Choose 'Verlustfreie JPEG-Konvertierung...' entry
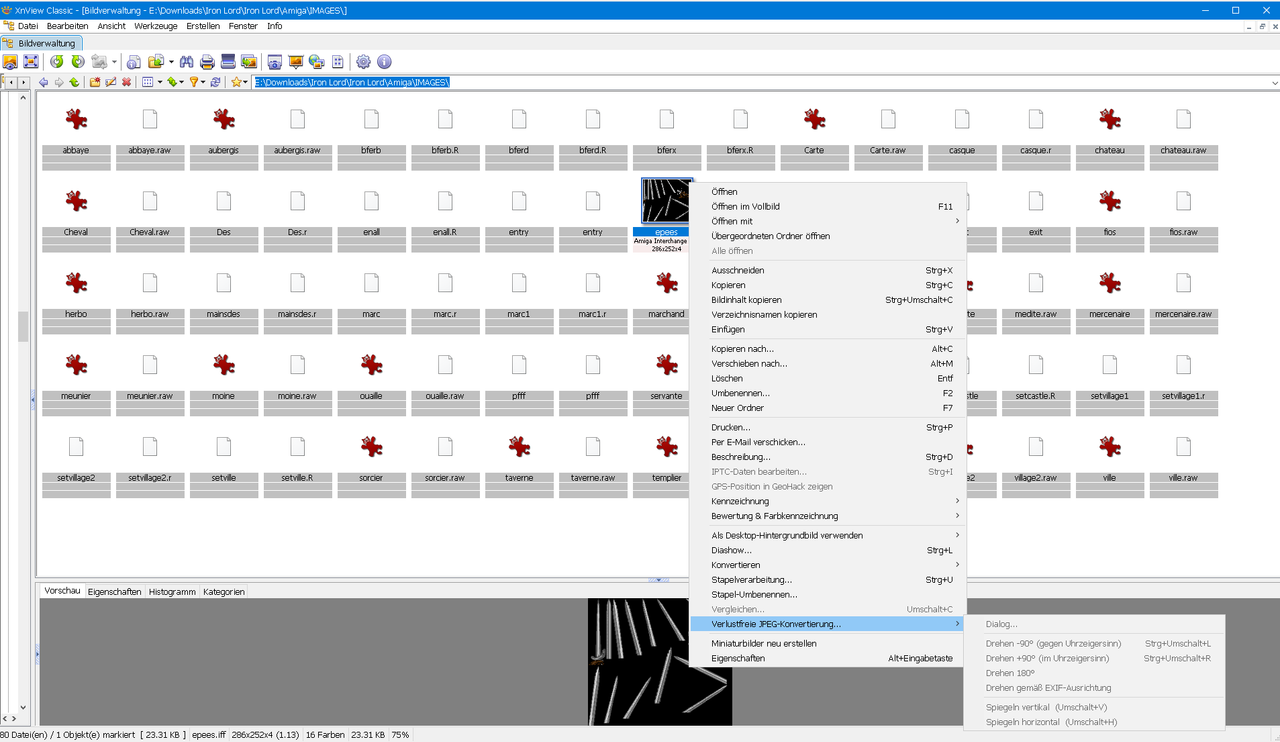1280x742 pixels. [x=827, y=624]
